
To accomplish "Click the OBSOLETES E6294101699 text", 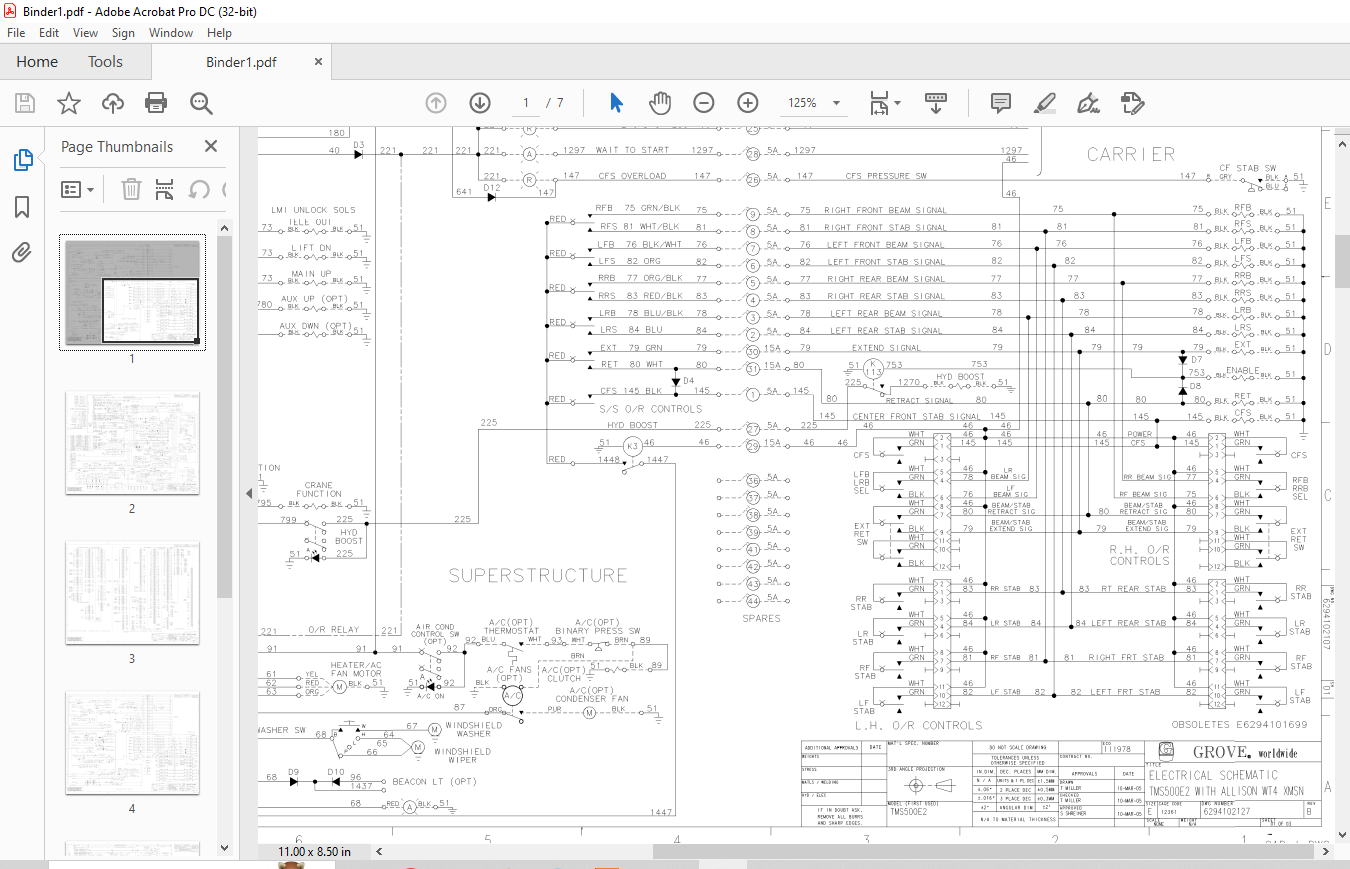I will pos(1239,724).
